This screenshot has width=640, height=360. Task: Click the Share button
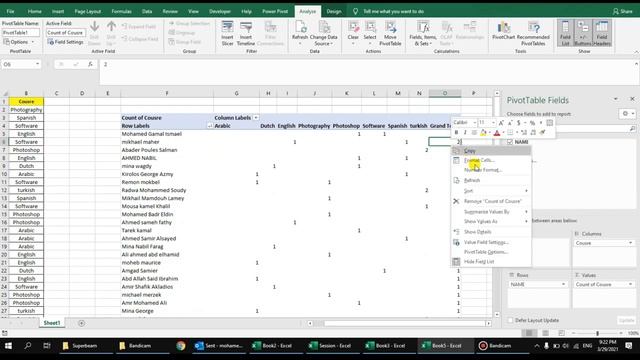click(x=622, y=11)
